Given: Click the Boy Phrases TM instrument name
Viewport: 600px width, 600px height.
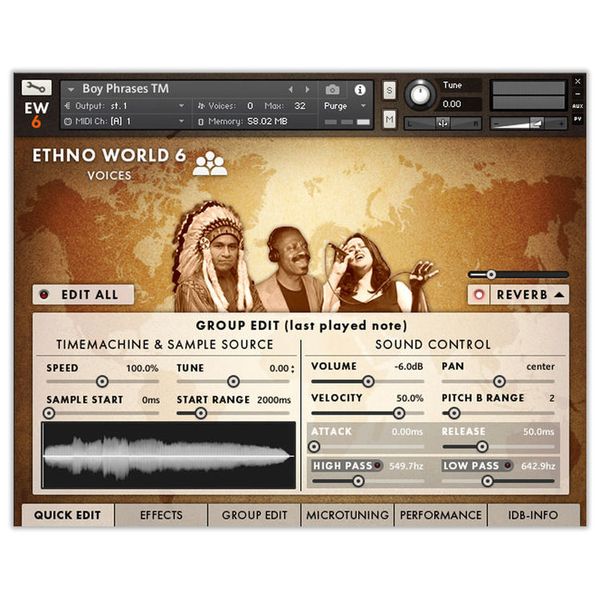Looking at the screenshot, I should tap(126, 89).
